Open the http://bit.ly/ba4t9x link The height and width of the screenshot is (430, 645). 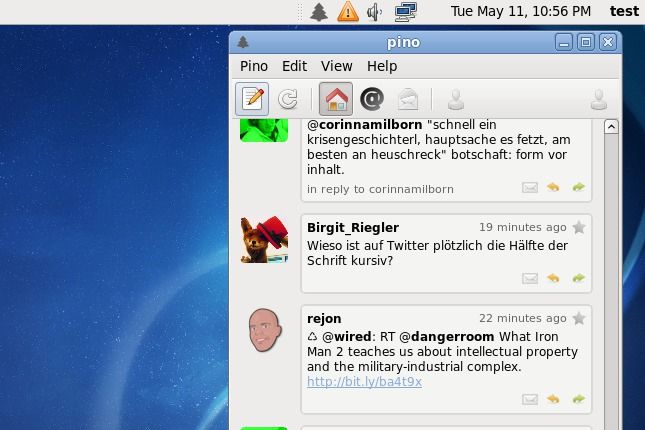pyautogui.click(x=364, y=382)
